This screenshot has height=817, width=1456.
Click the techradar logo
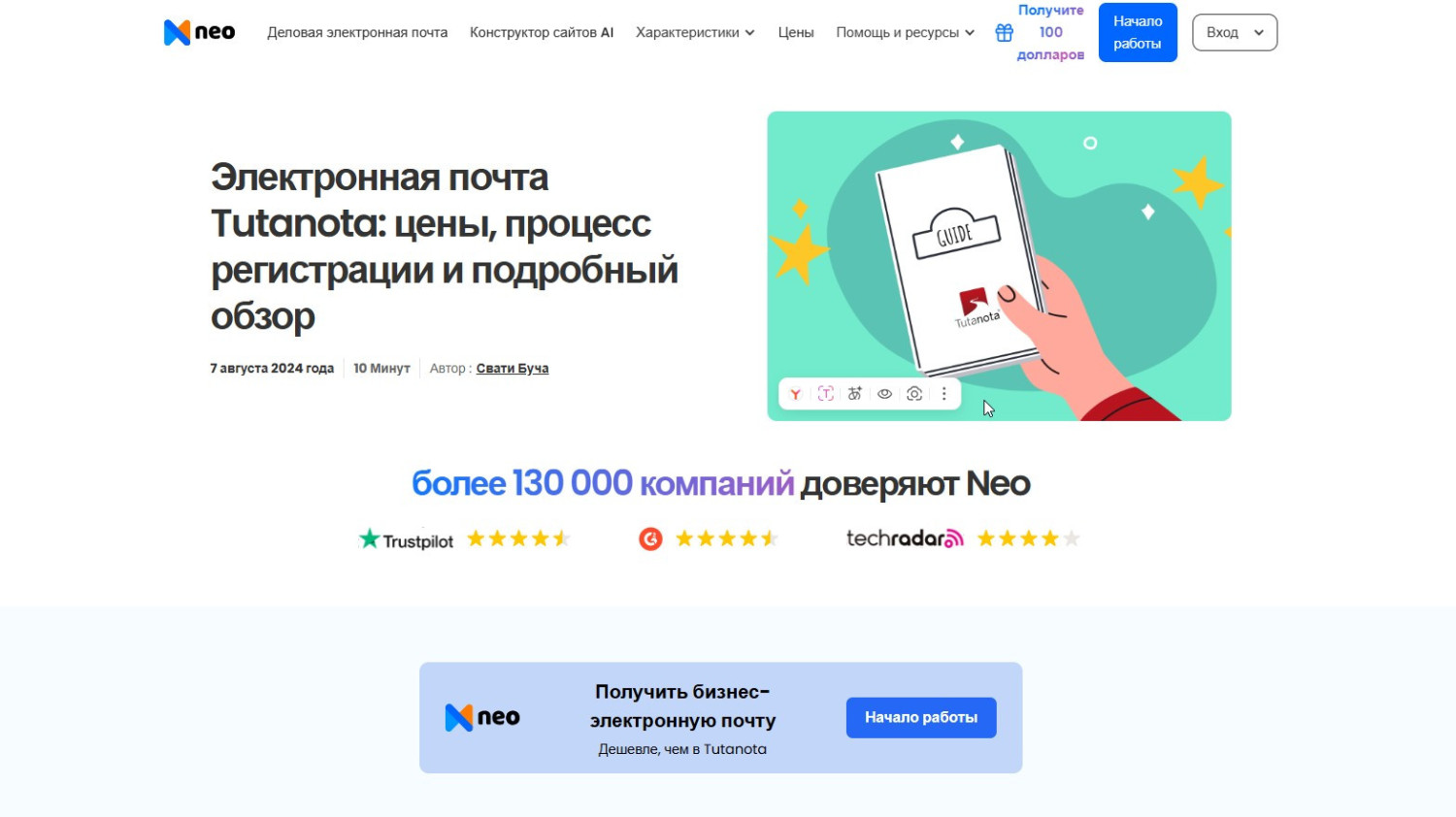(905, 539)
